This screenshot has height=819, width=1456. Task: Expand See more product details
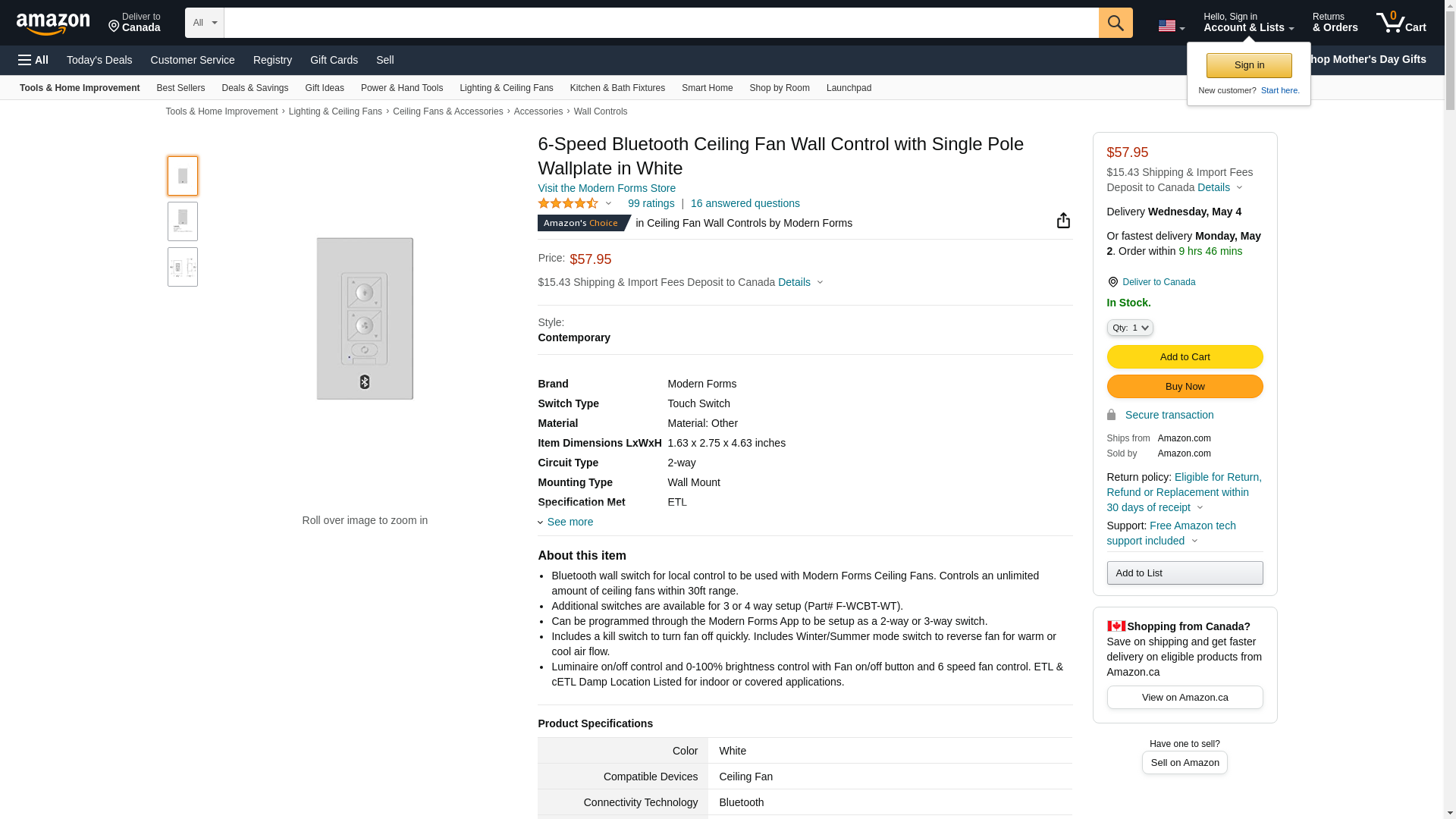pos(570,522)
